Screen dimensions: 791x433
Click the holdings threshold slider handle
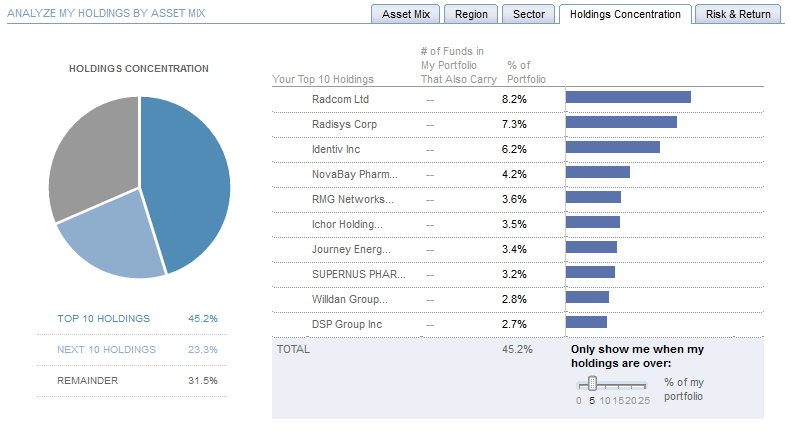pyautogui.click(x=592, y=383)
